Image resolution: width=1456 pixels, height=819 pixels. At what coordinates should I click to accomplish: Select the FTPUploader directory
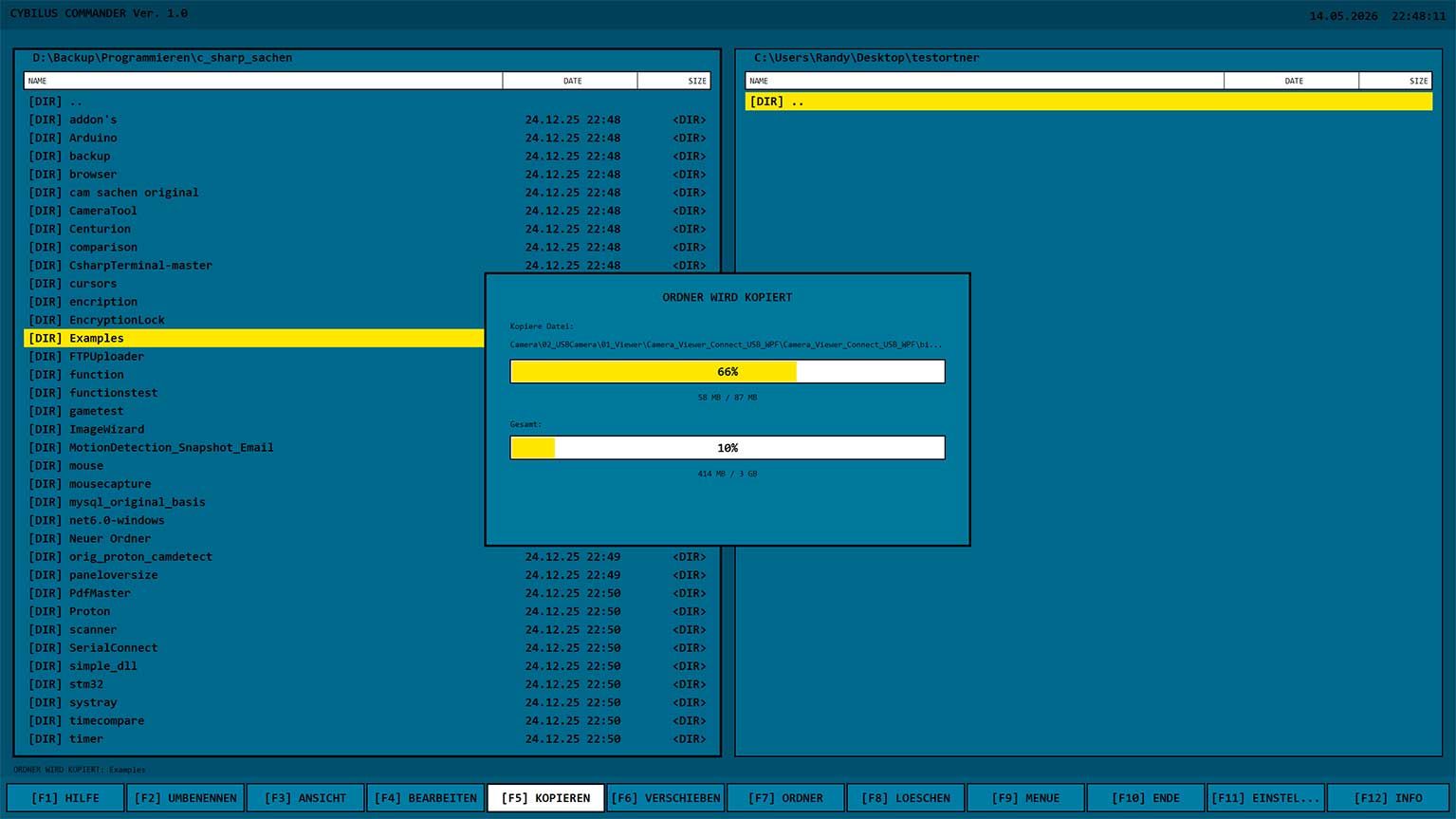254,357
